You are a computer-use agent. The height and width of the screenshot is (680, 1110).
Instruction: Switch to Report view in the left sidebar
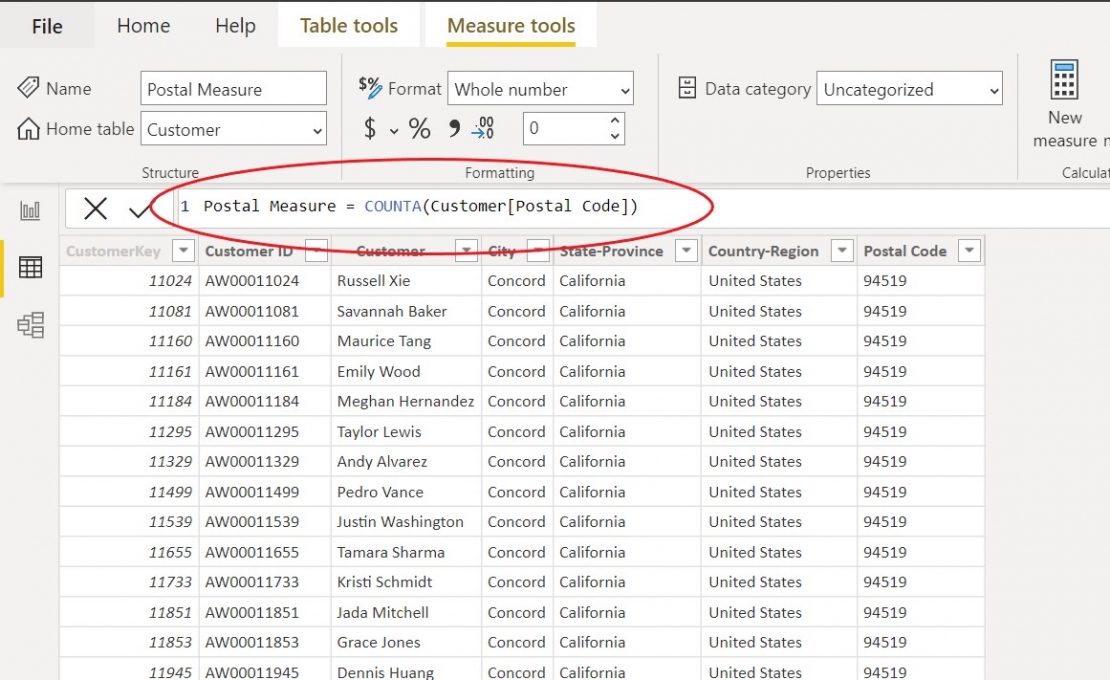(x=30, y=210)
